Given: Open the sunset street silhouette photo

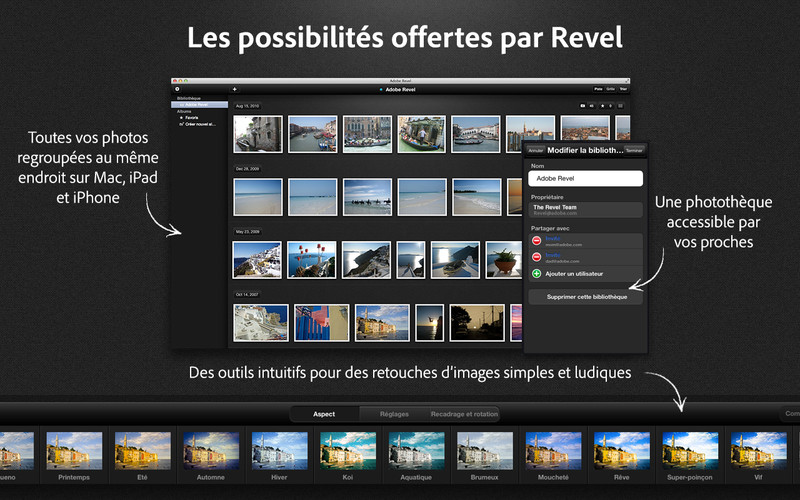Looking at the screenshot, I should point(477,323).
